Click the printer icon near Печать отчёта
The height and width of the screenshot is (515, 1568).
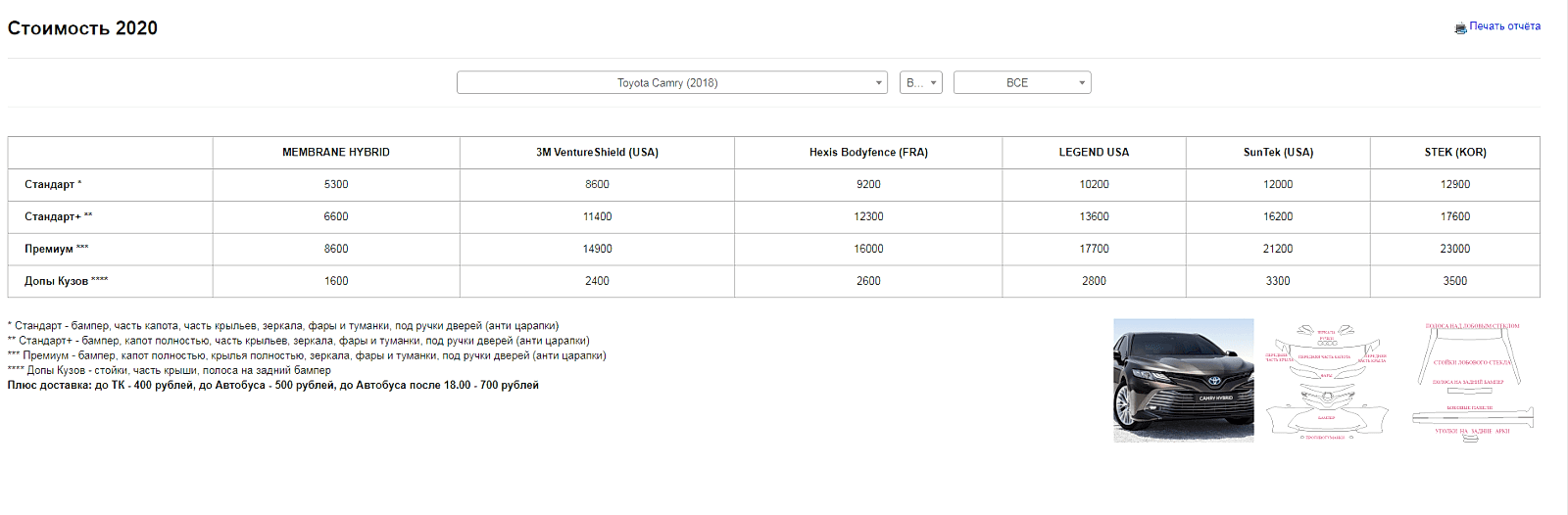coord(1460,27)
